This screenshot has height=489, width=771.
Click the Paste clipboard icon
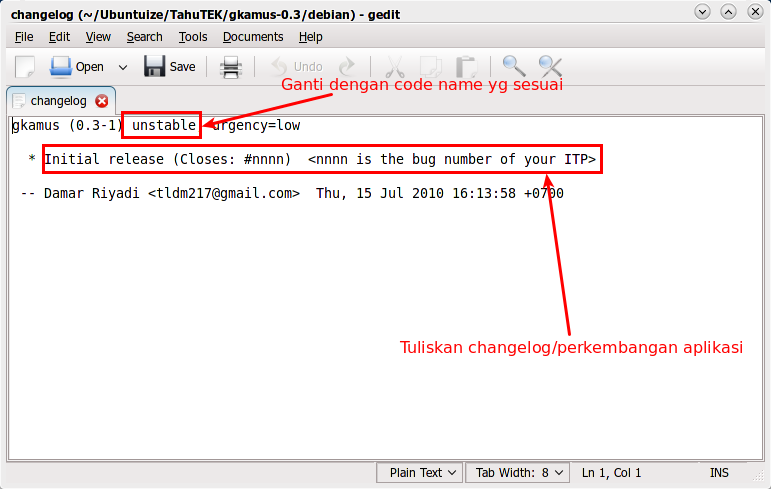[x=466, y=67]
